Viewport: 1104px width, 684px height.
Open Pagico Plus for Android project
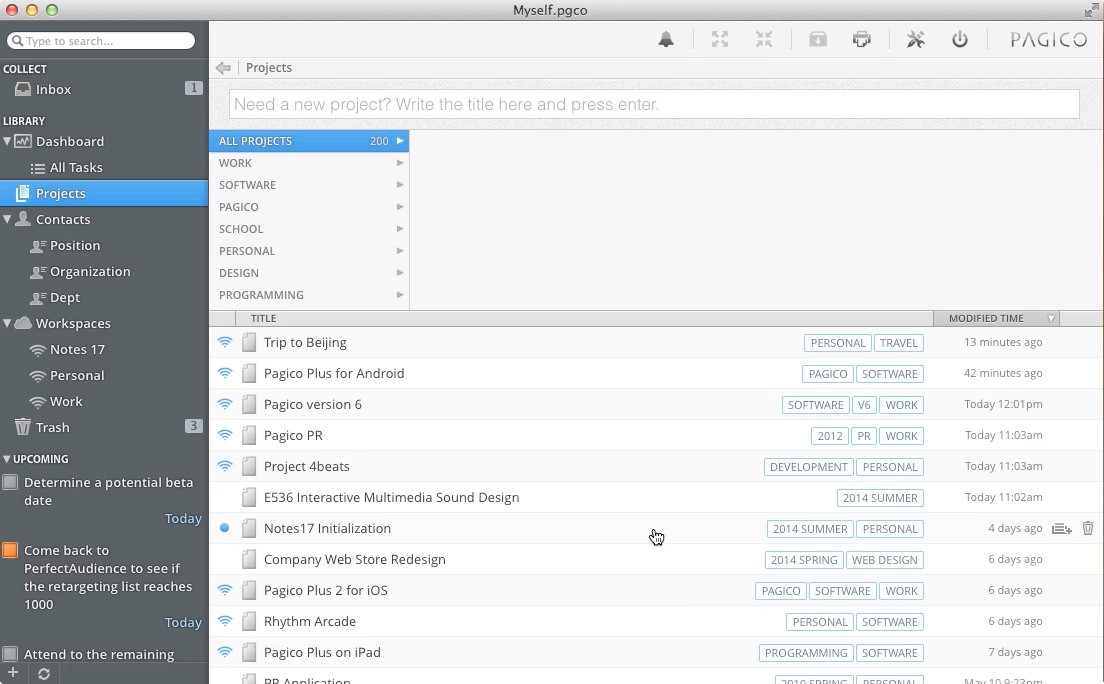(x=334, y=373)
